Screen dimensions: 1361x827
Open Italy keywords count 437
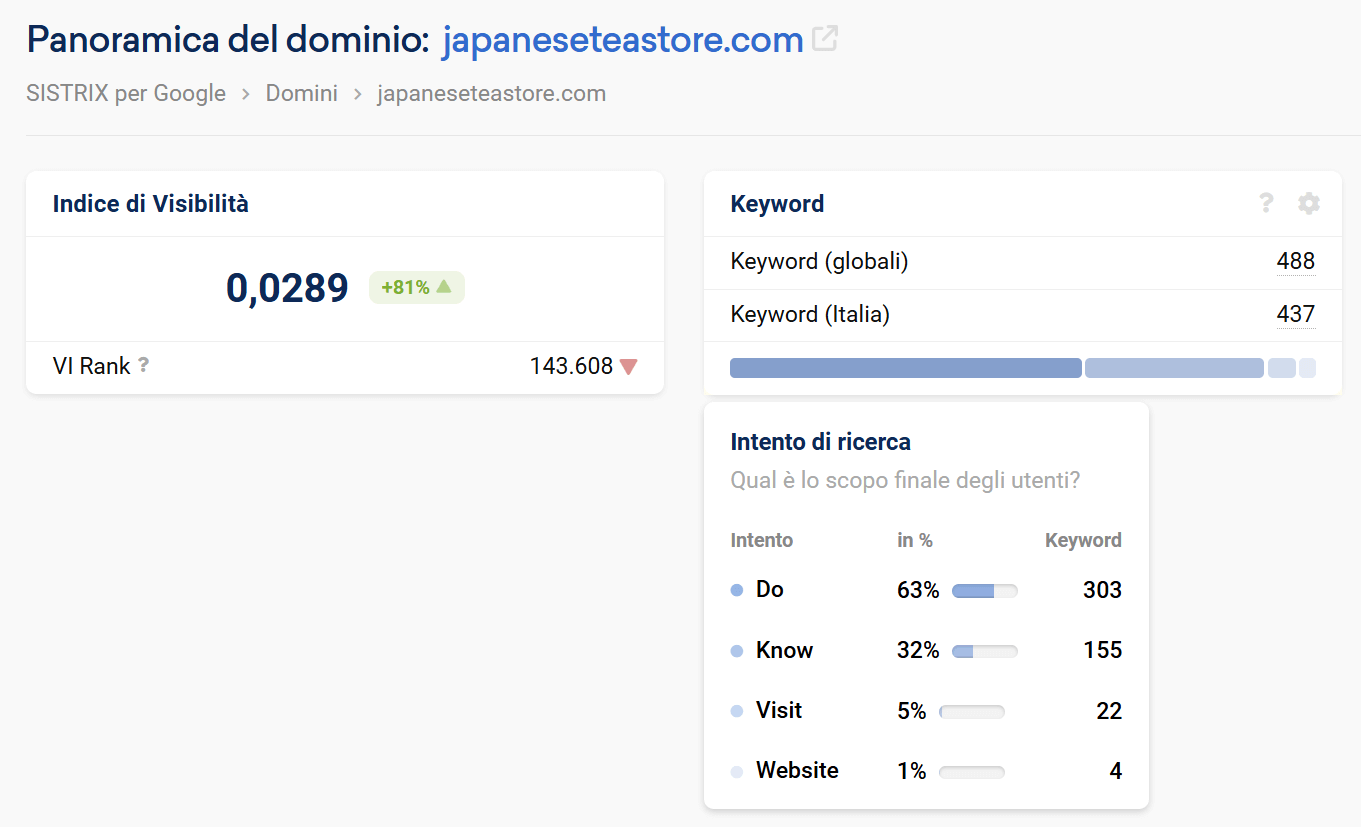click(1295, 315)
